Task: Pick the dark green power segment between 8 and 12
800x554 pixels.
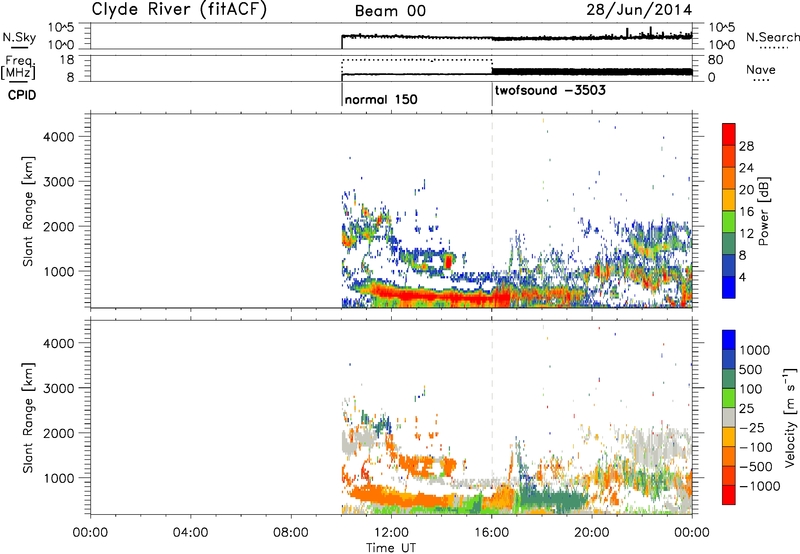Action: click(x=729, y=244)
